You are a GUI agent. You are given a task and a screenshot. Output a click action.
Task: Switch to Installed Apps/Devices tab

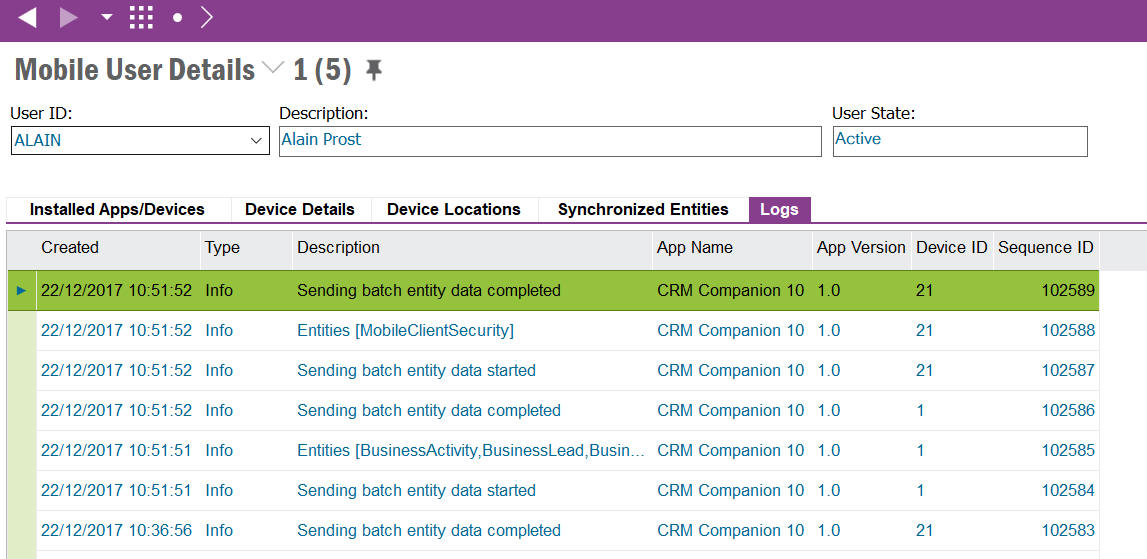(x=117, y=209)
